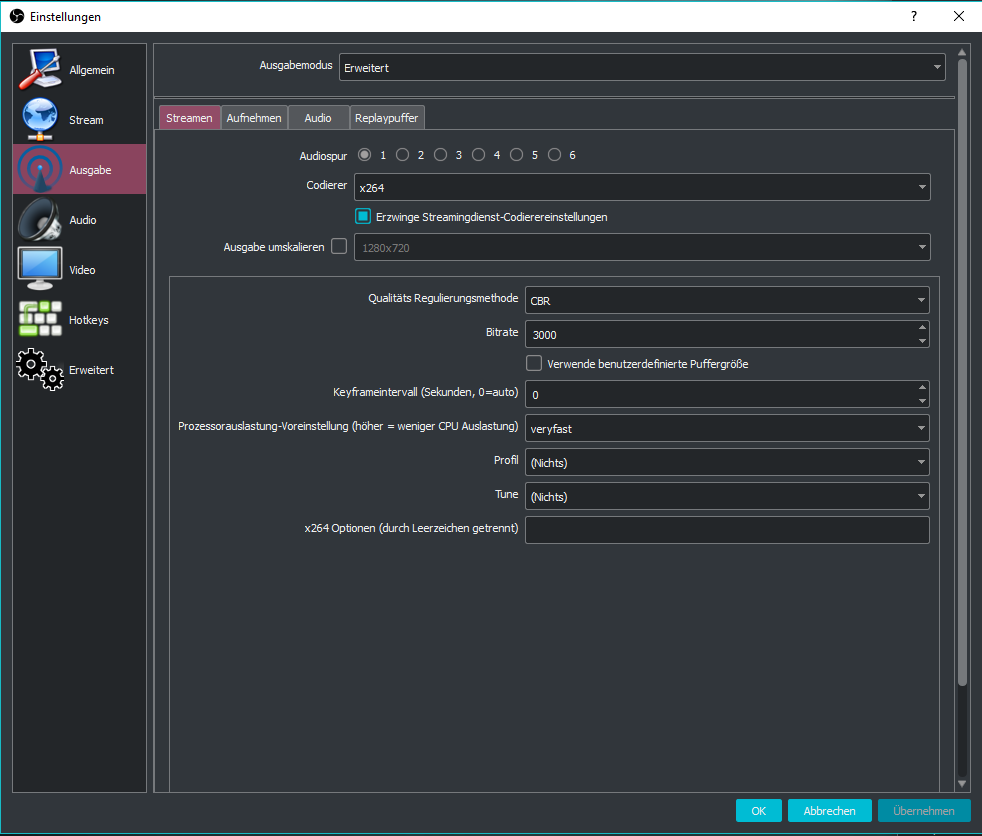Switch to the Aufnehmen tab

254,118
